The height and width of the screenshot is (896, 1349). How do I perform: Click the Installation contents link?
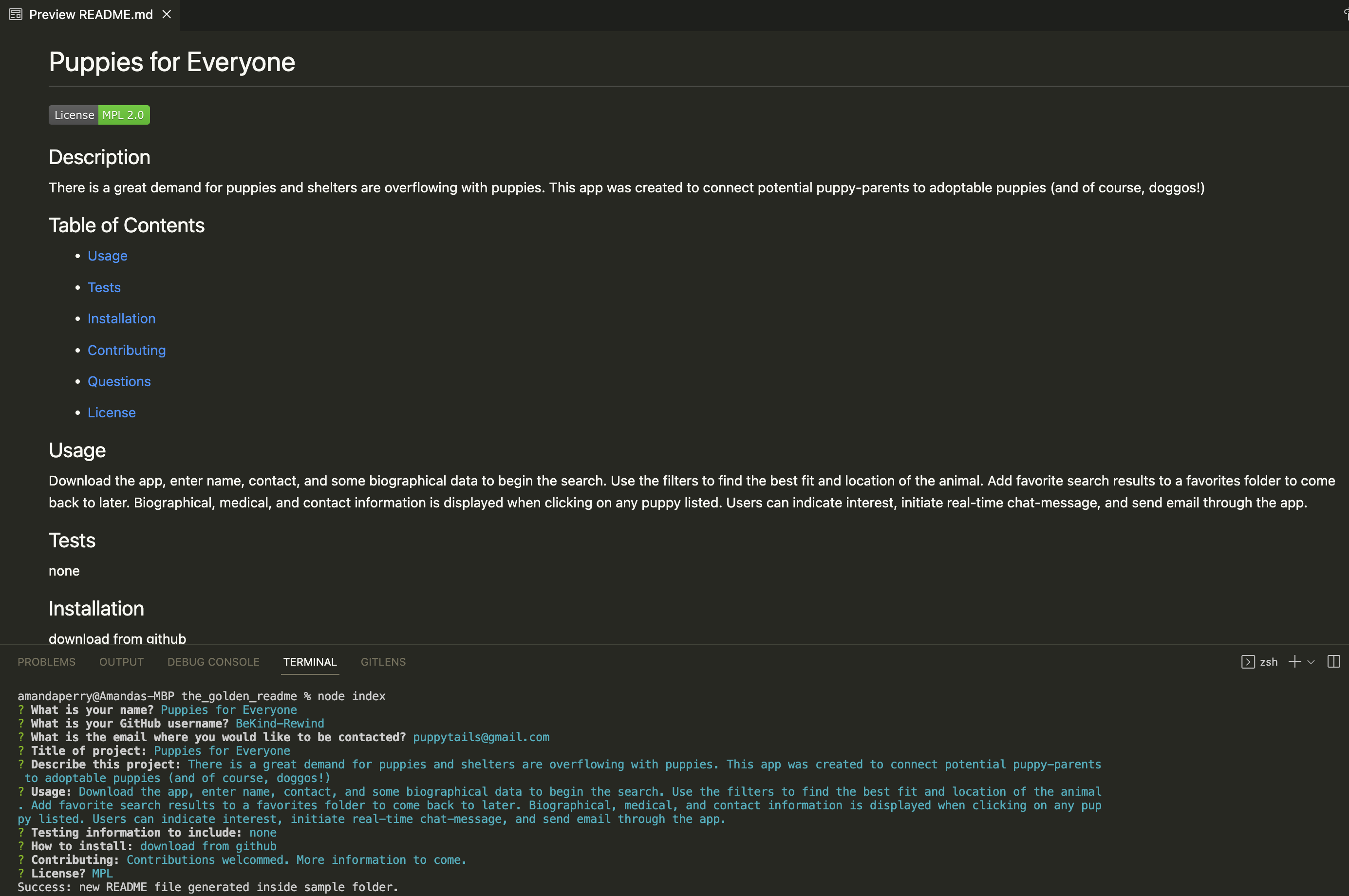(121, 319)
